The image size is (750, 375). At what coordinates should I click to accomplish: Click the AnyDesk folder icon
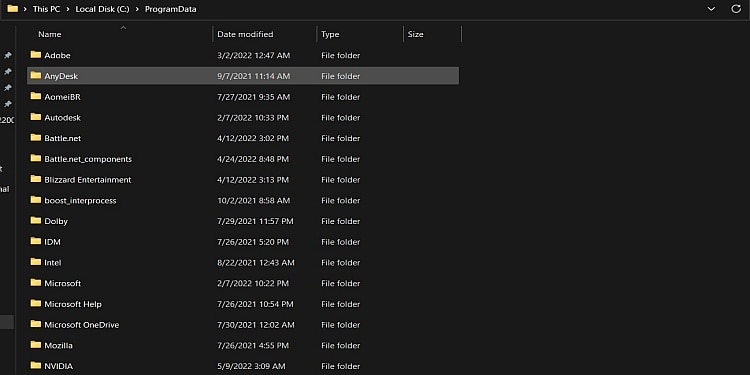pos(36,75)
